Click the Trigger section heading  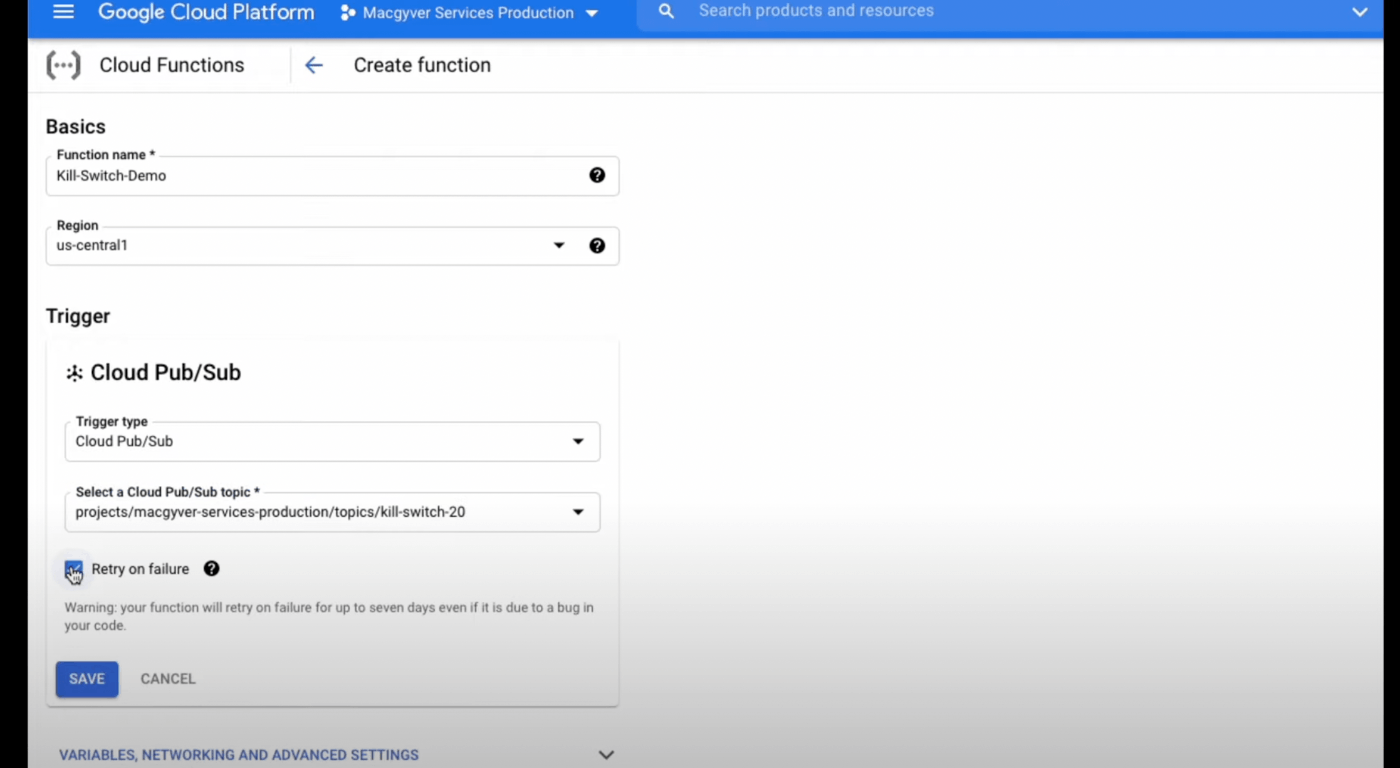pos(78,316)
